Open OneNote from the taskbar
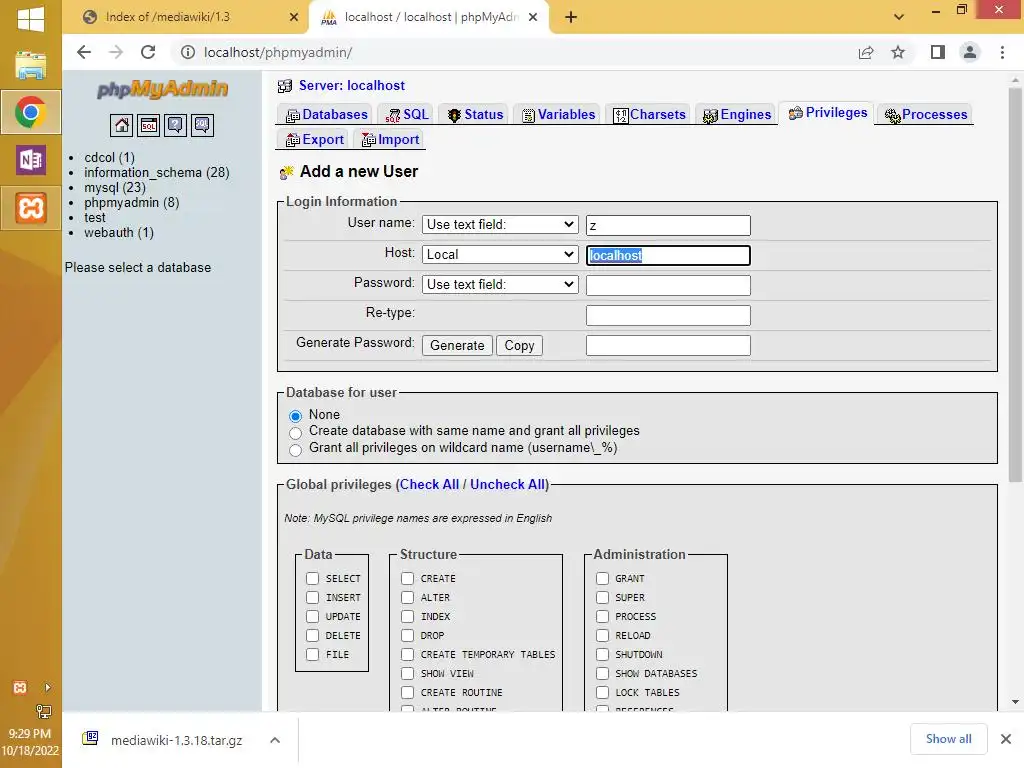Image resolution: width=1024 pixels, height=768 pixels. [31, 160]
